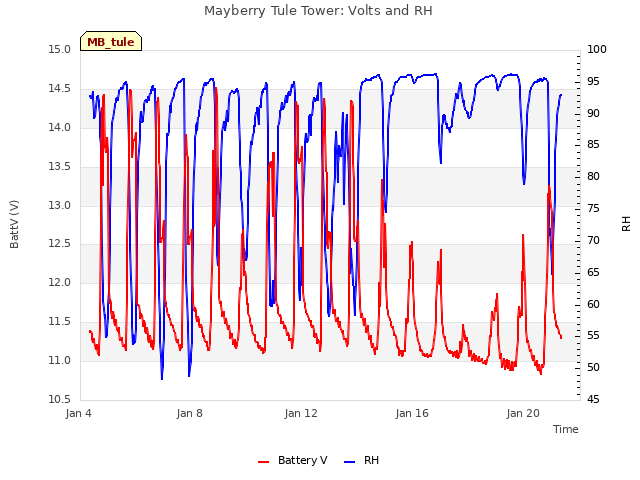Click the 12.5 left axis value
This screenshot has height=480, width=640.
point(59,244)
